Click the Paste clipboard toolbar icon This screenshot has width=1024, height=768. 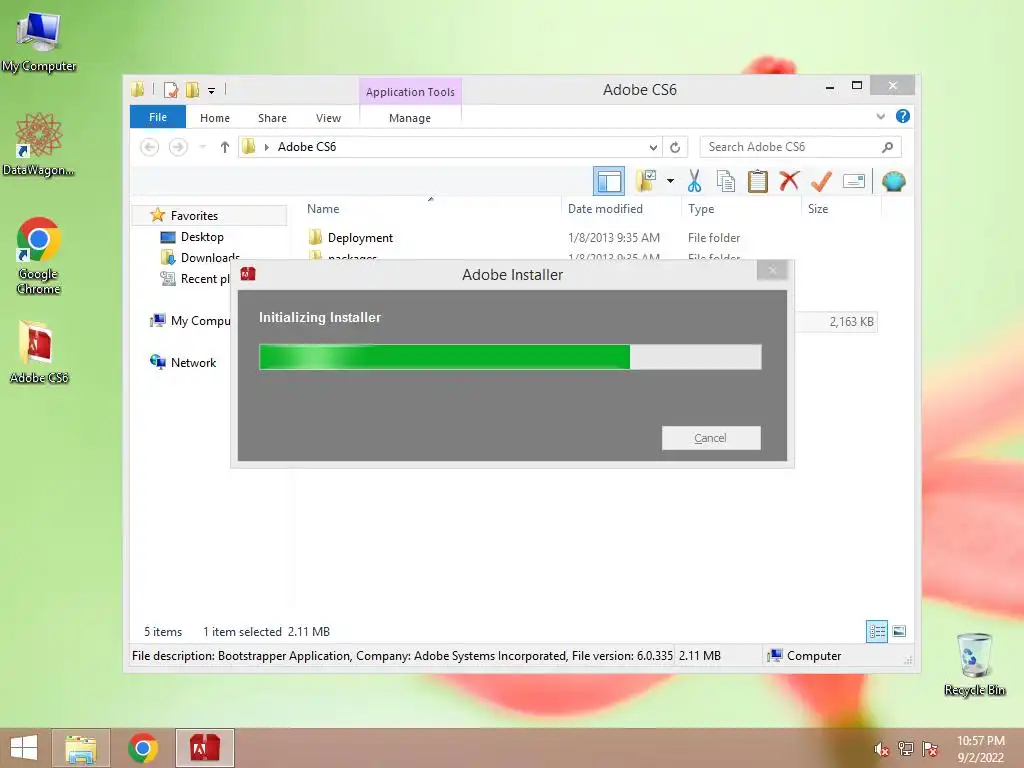(758, 181)
